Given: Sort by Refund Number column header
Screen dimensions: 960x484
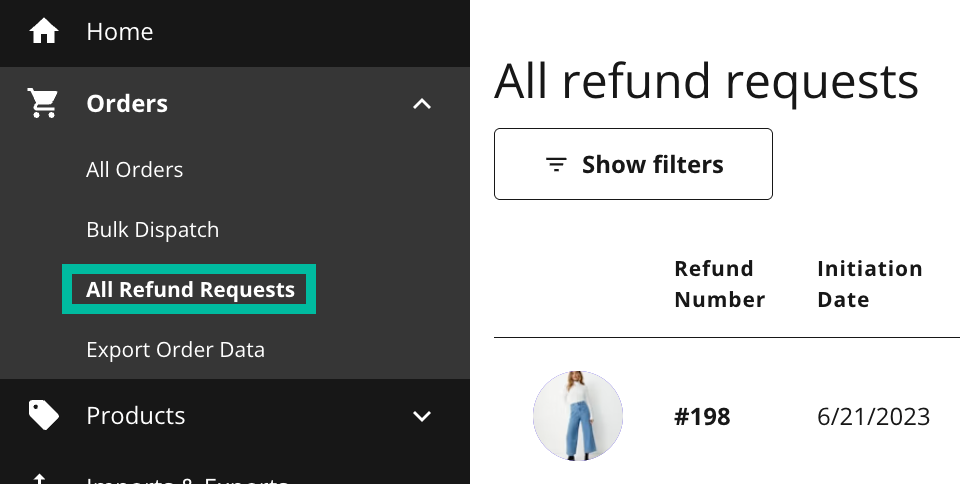Looking at the screenshot, I should click(719, 284).
